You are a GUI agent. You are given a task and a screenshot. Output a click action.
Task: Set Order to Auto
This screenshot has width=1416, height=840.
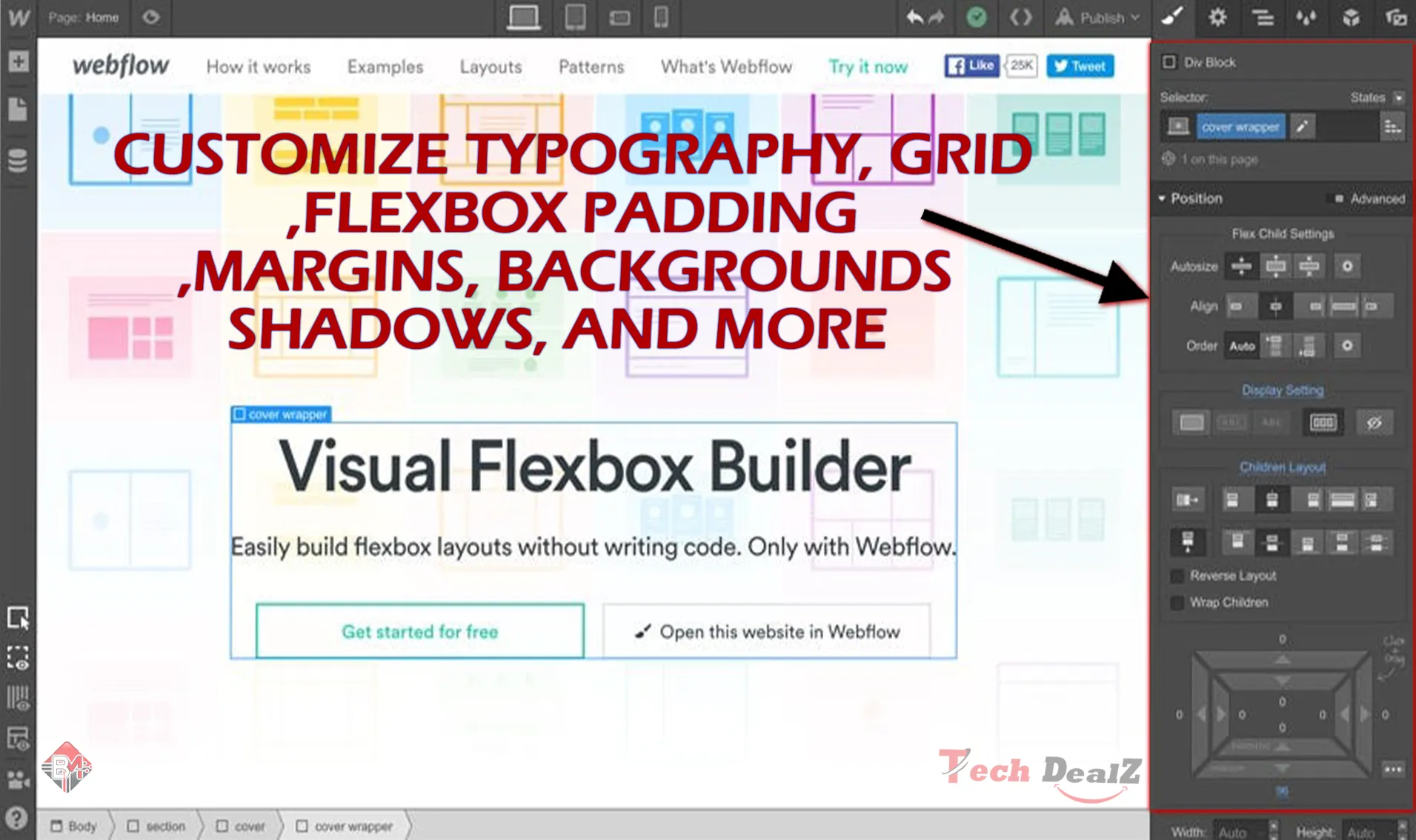pos(1242,346)
